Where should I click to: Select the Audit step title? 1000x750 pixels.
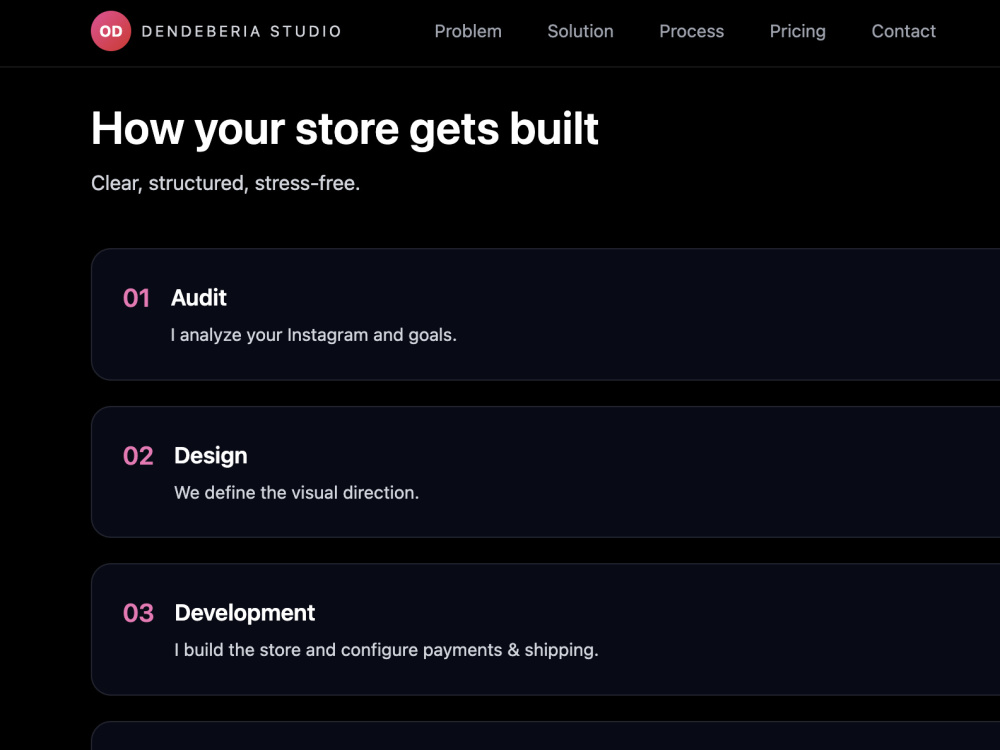(x=198, y=297)
